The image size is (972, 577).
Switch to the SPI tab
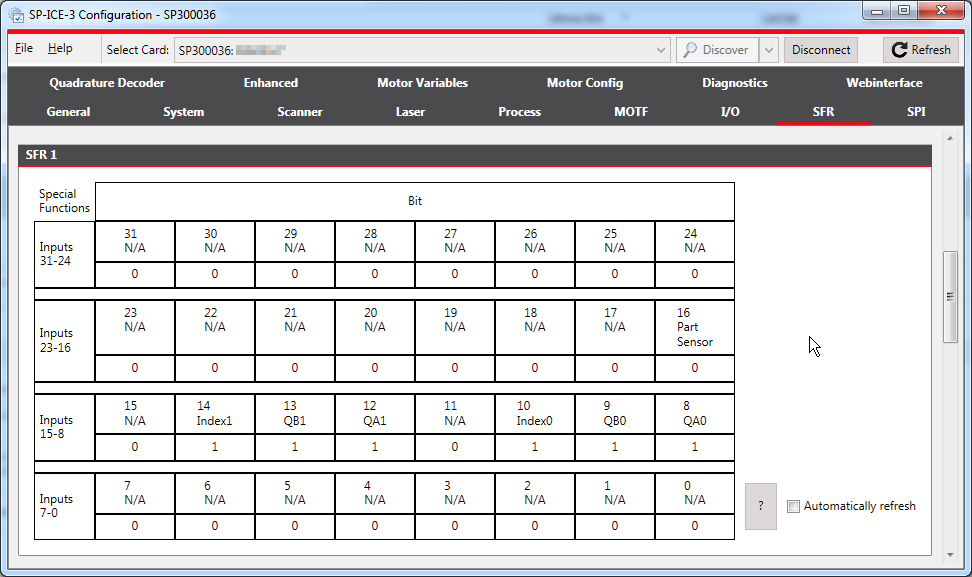[x=916, y=112]
